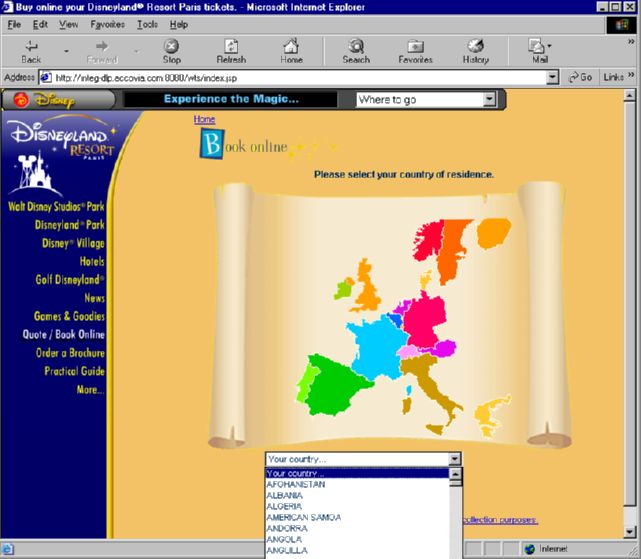641x559 pixels.
Task: Open Walt Disney Studios Park link
Action: click(56, 206)
